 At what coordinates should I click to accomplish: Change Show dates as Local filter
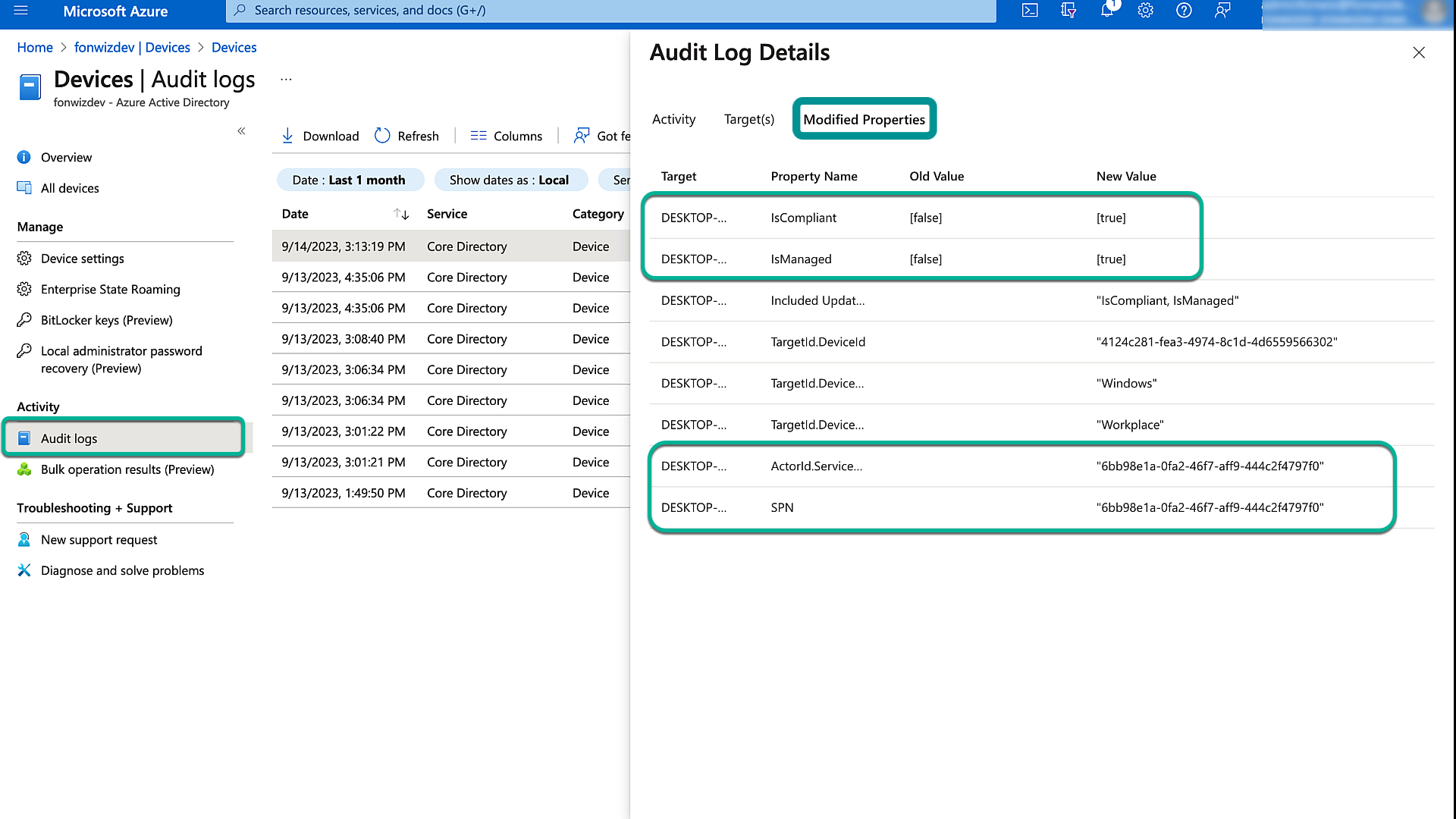click(x=509, y=180)
